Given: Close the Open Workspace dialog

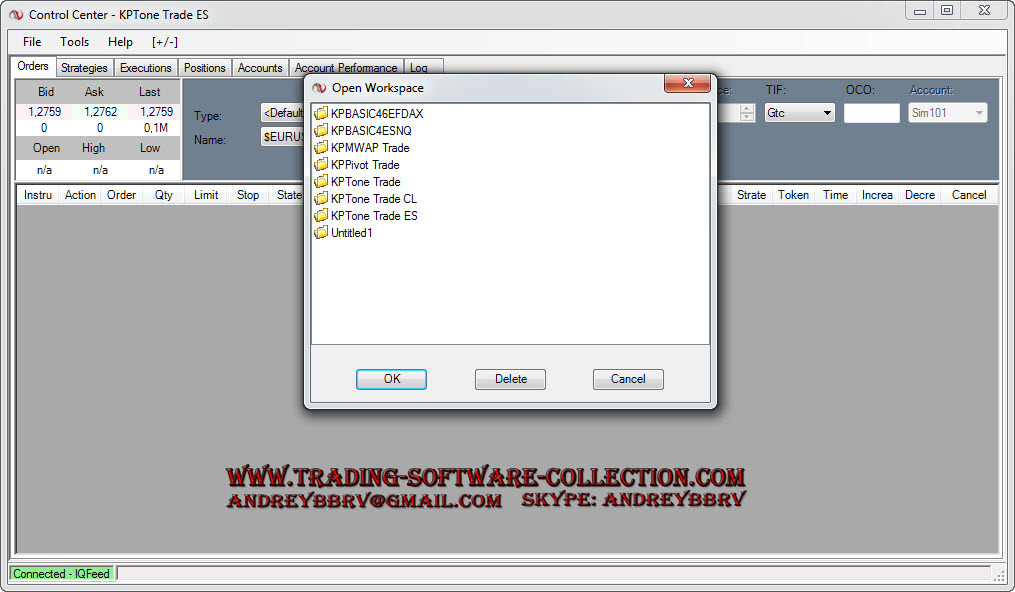Looking at the screenshot, I should click(x=686, y=84).
